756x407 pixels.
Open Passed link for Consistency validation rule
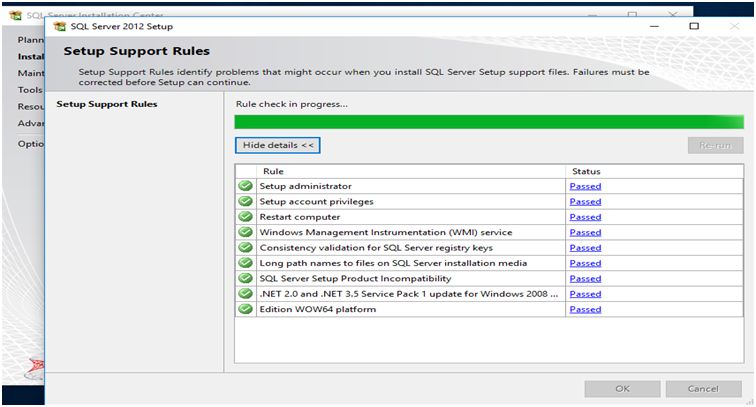[585, 248]
